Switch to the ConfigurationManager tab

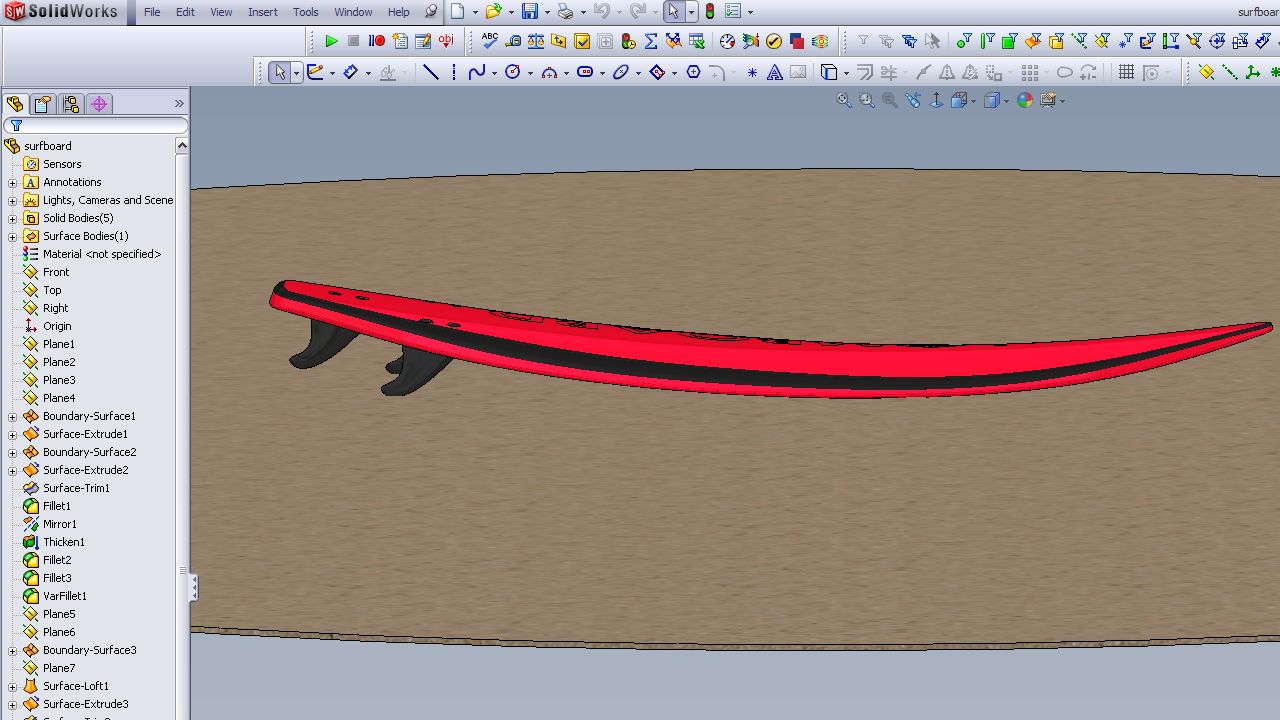tap(71, 104)
